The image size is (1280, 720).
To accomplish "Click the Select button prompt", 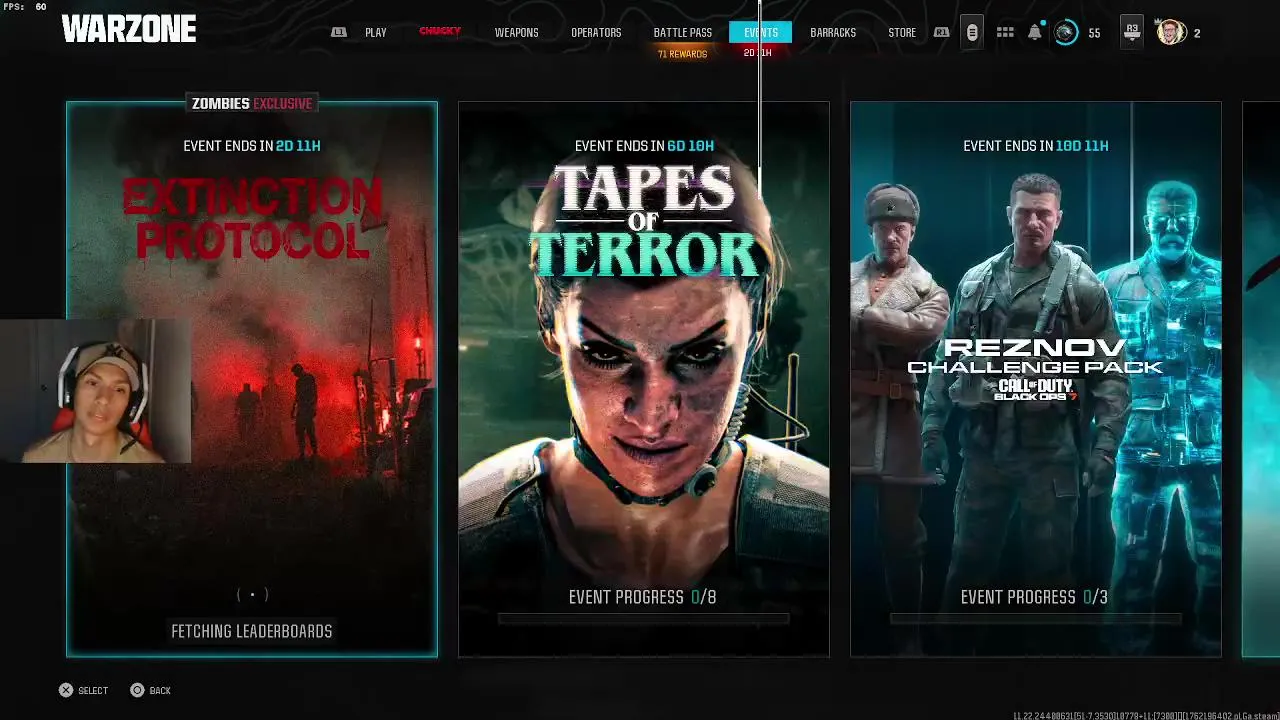I will 83,690.
